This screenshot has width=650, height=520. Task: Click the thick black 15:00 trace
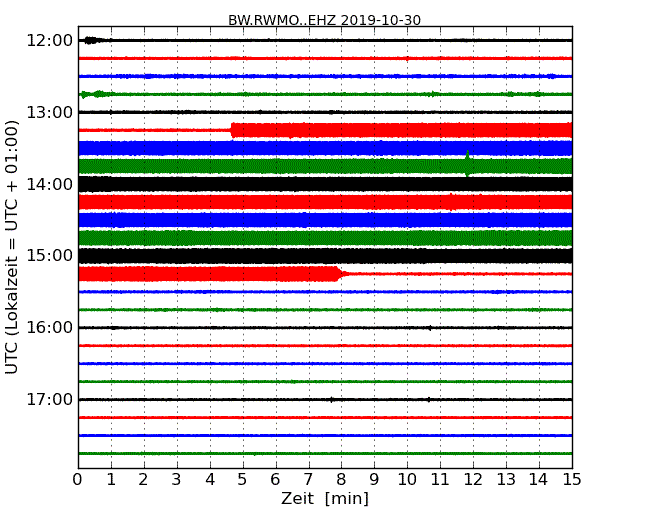pyautogui.click(x=325, y=256)
